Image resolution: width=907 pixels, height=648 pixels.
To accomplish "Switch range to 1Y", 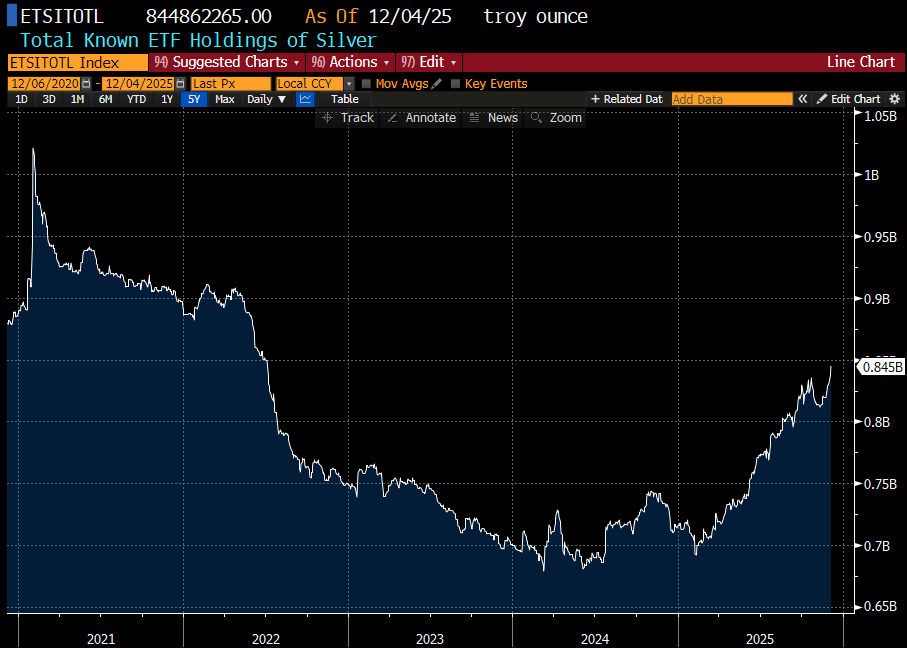I will pos(167,99).
